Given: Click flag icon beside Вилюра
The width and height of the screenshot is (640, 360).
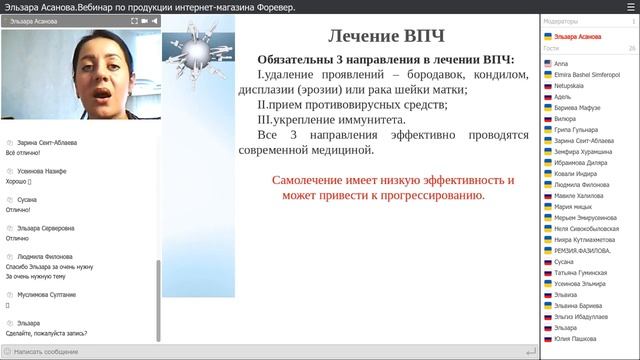Looking at the screenshot, I should coord(548,119).
